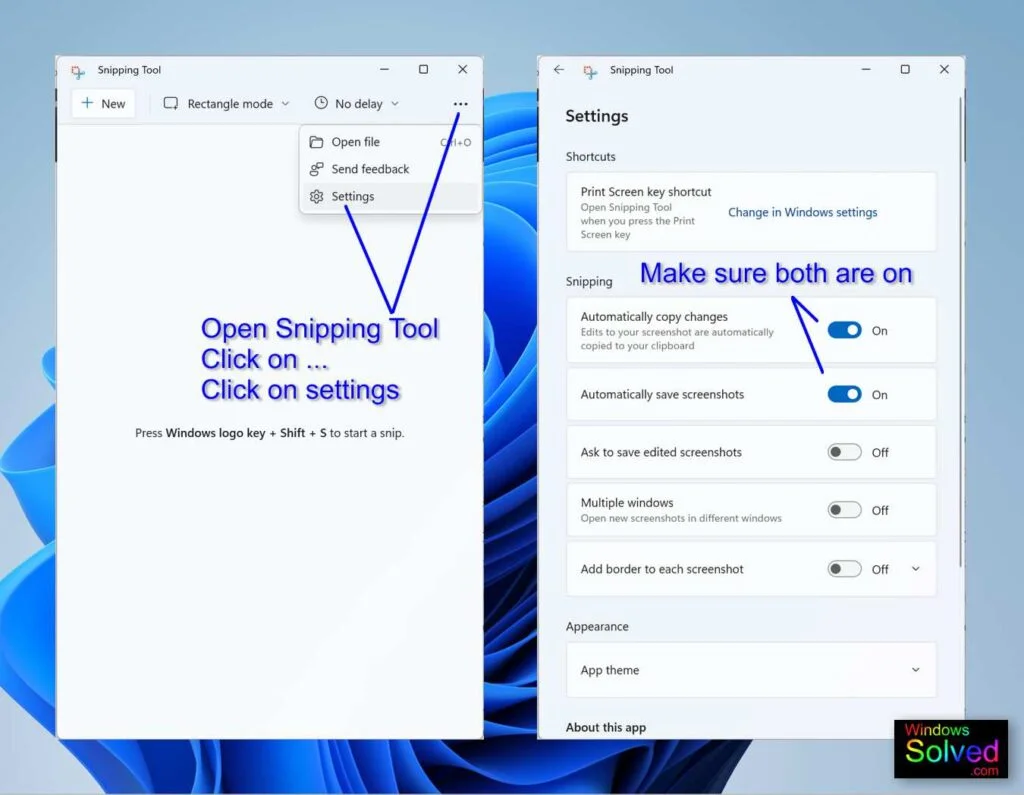
Task: Toggle Automatically save screenshots switch
Action: 844,394
